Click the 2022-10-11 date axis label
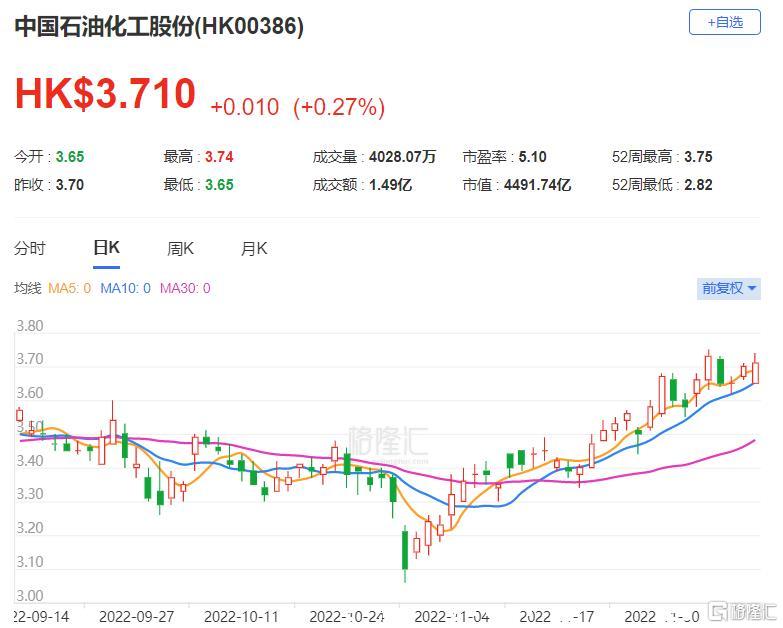This screenshot has width=783, height=628. click(242, 617)
